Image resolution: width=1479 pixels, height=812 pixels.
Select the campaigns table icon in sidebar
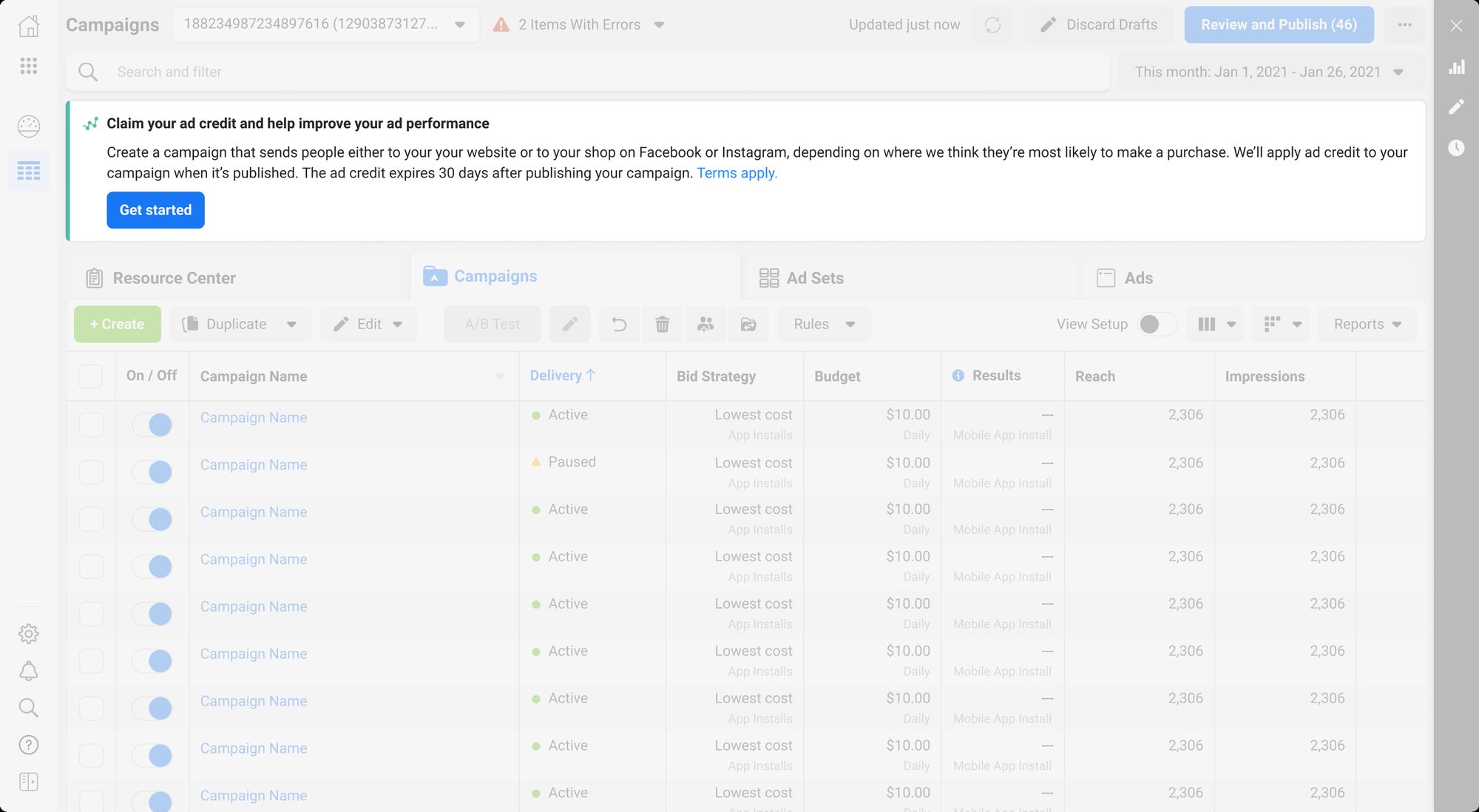coord(28,171)
